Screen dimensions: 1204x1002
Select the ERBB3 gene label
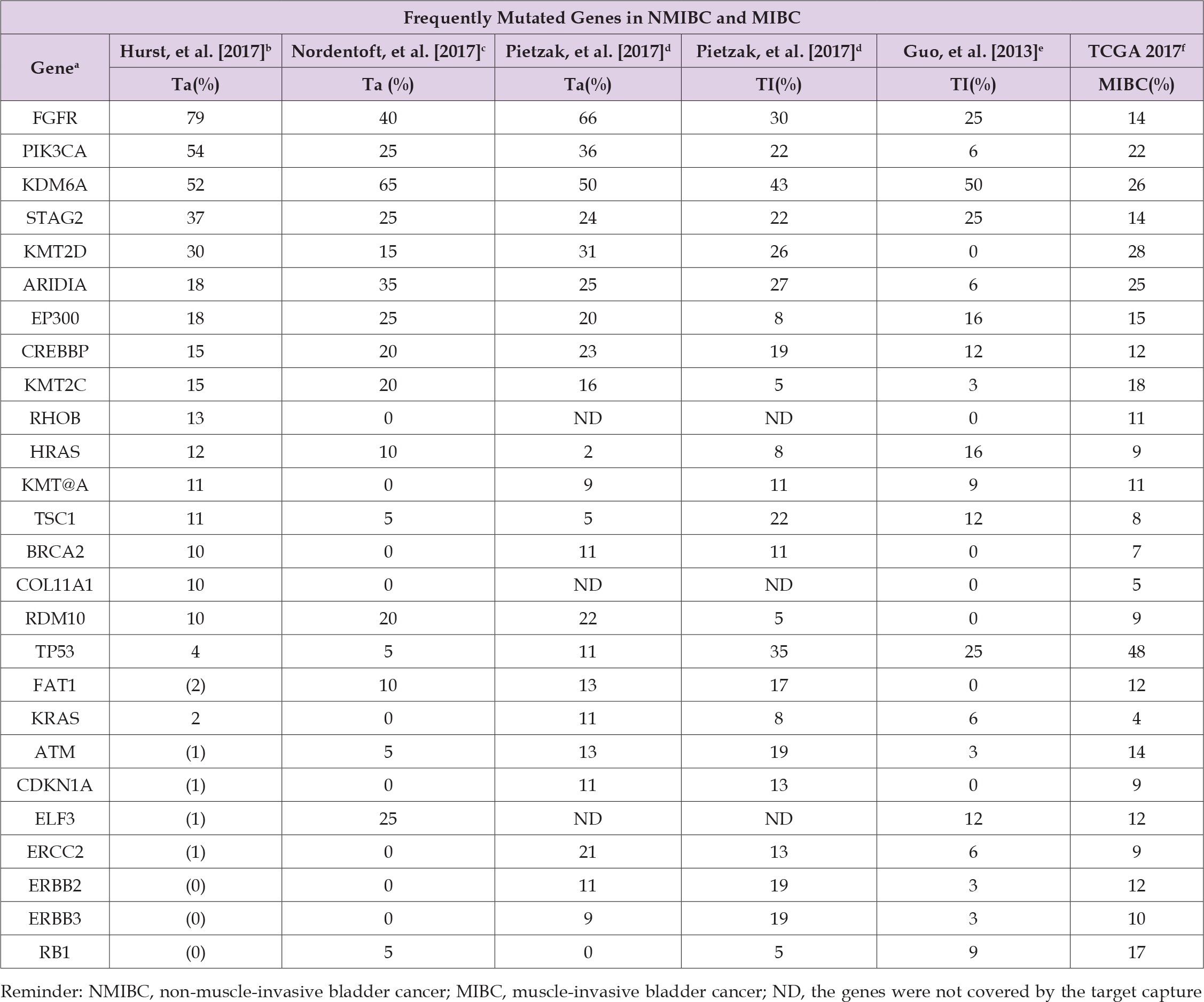pos(54,918)
